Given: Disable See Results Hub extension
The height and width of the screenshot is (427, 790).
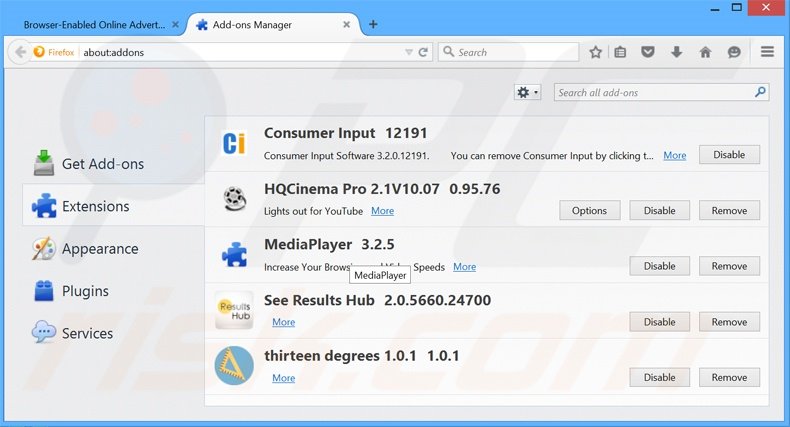Looking at the screenshot, I should tap(660, 322).
